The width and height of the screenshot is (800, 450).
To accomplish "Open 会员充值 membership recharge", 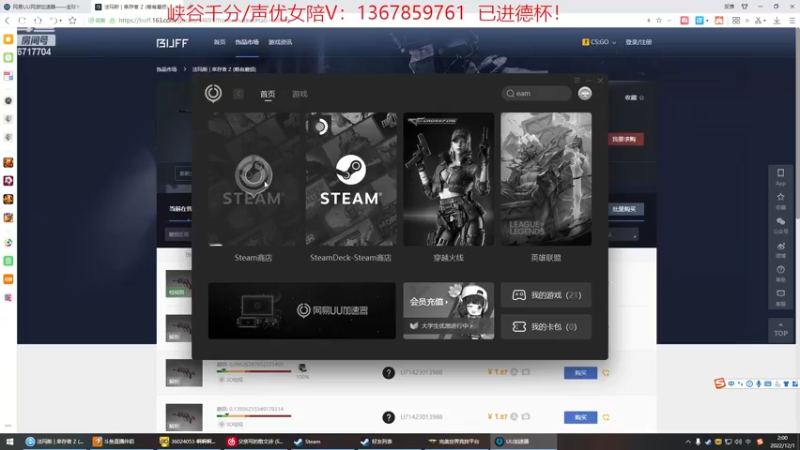I will (x=429, y=302).
